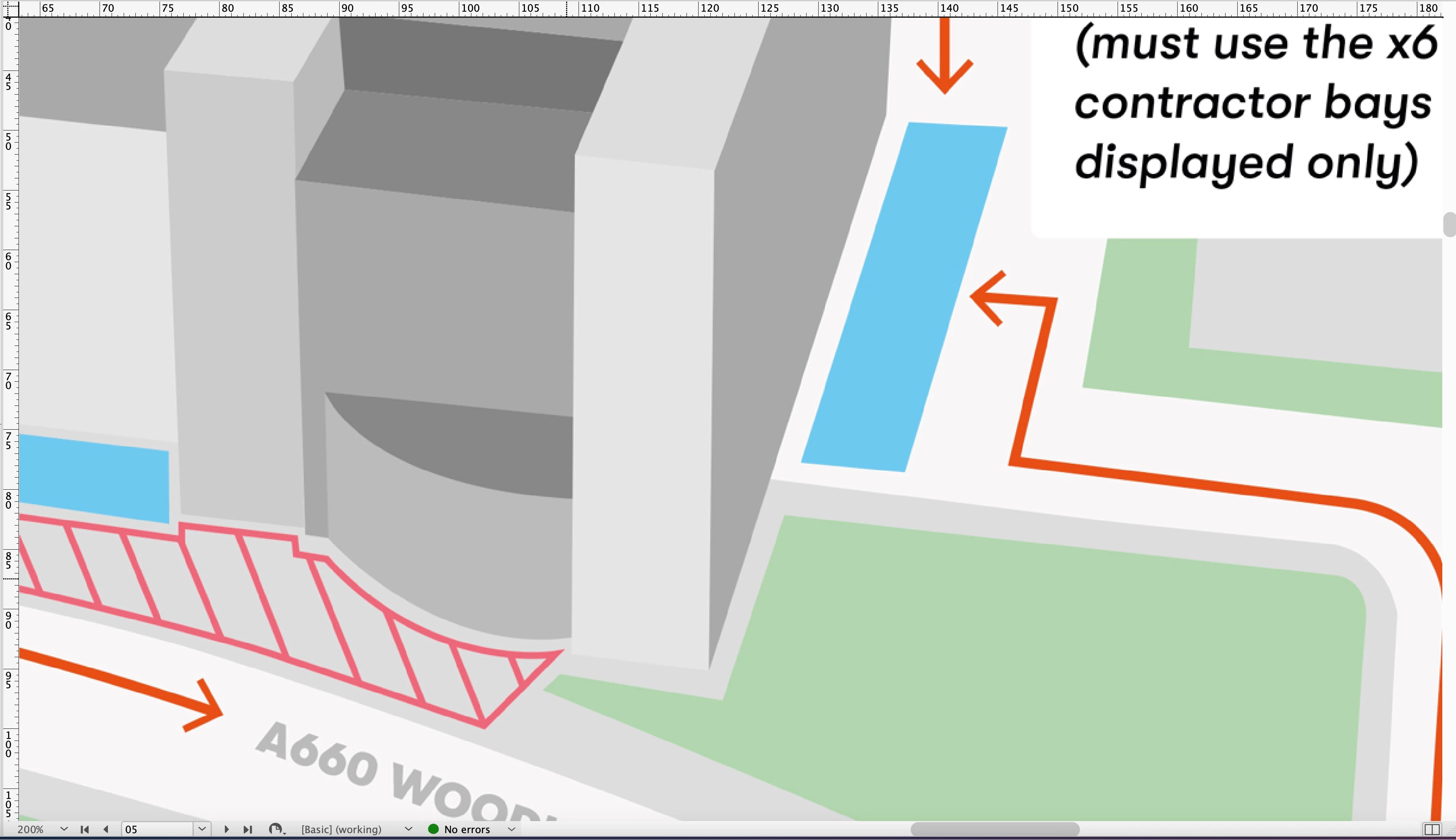Click the horizontal scrollbar thumb
The image size is (1456, 840).
(x=994, y=829)
